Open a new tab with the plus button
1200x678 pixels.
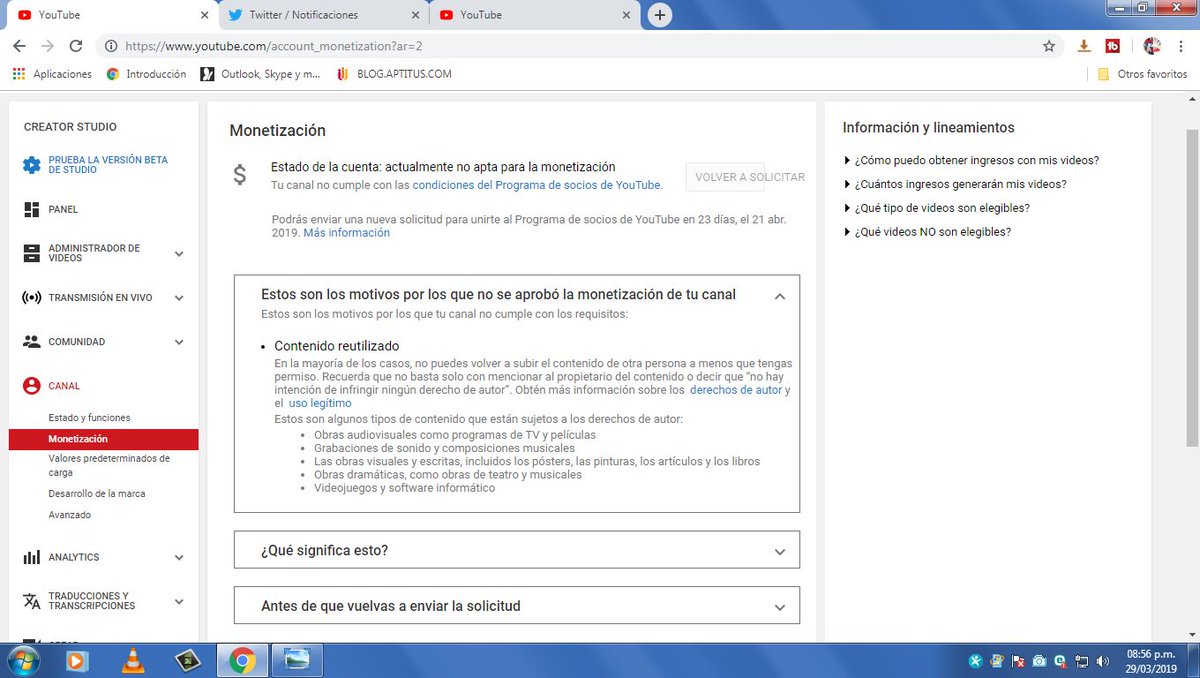point(659,15)
